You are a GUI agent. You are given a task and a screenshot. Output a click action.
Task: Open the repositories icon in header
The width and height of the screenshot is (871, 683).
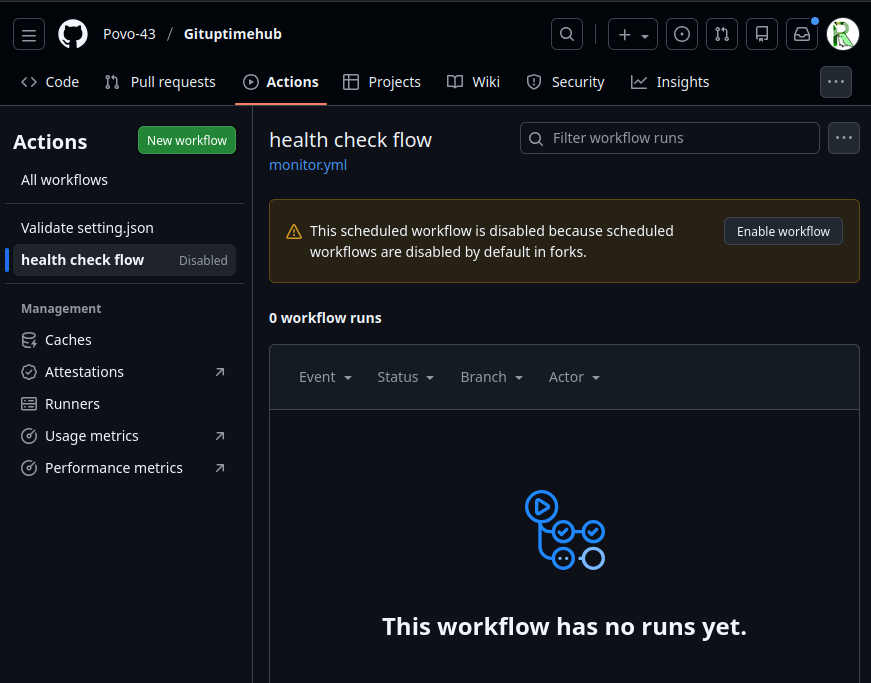click(762, 34)
